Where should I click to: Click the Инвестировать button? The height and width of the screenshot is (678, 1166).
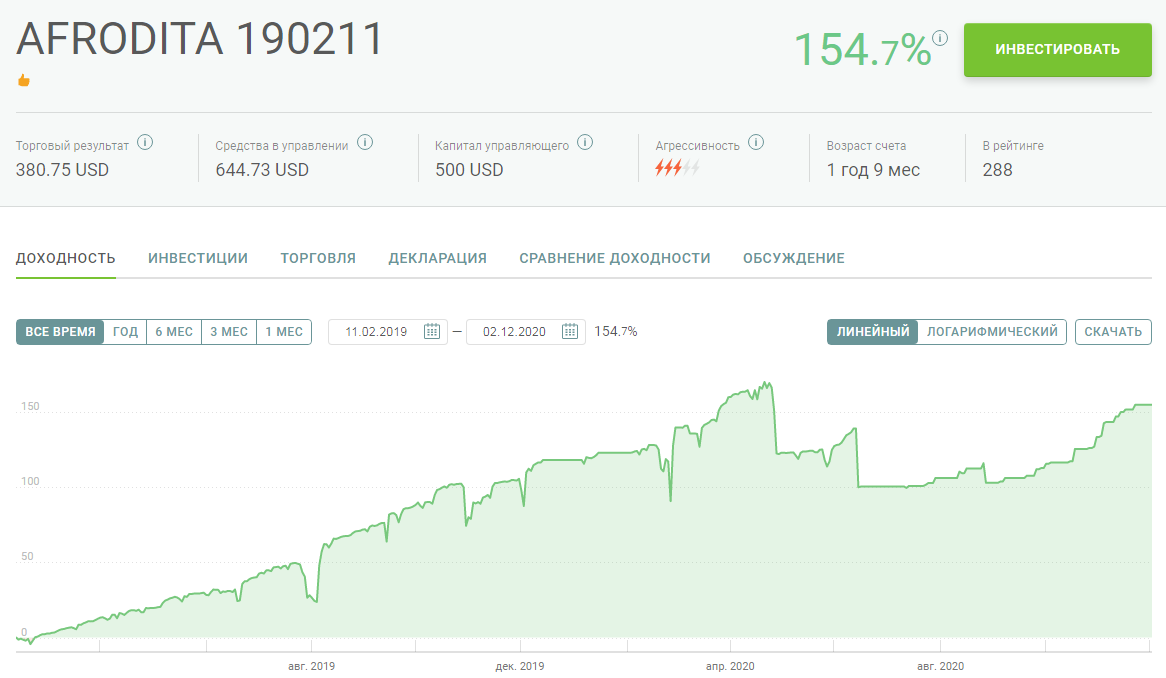tap(1057, 50)
